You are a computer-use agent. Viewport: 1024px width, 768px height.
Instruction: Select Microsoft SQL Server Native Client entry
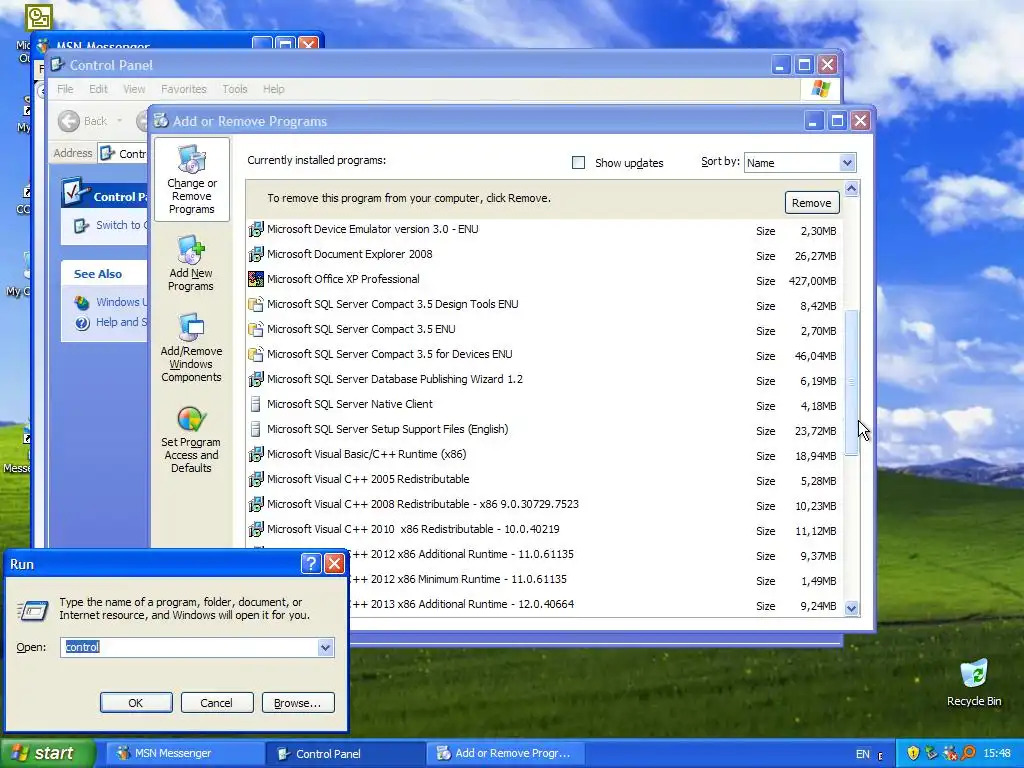[543, 404]
